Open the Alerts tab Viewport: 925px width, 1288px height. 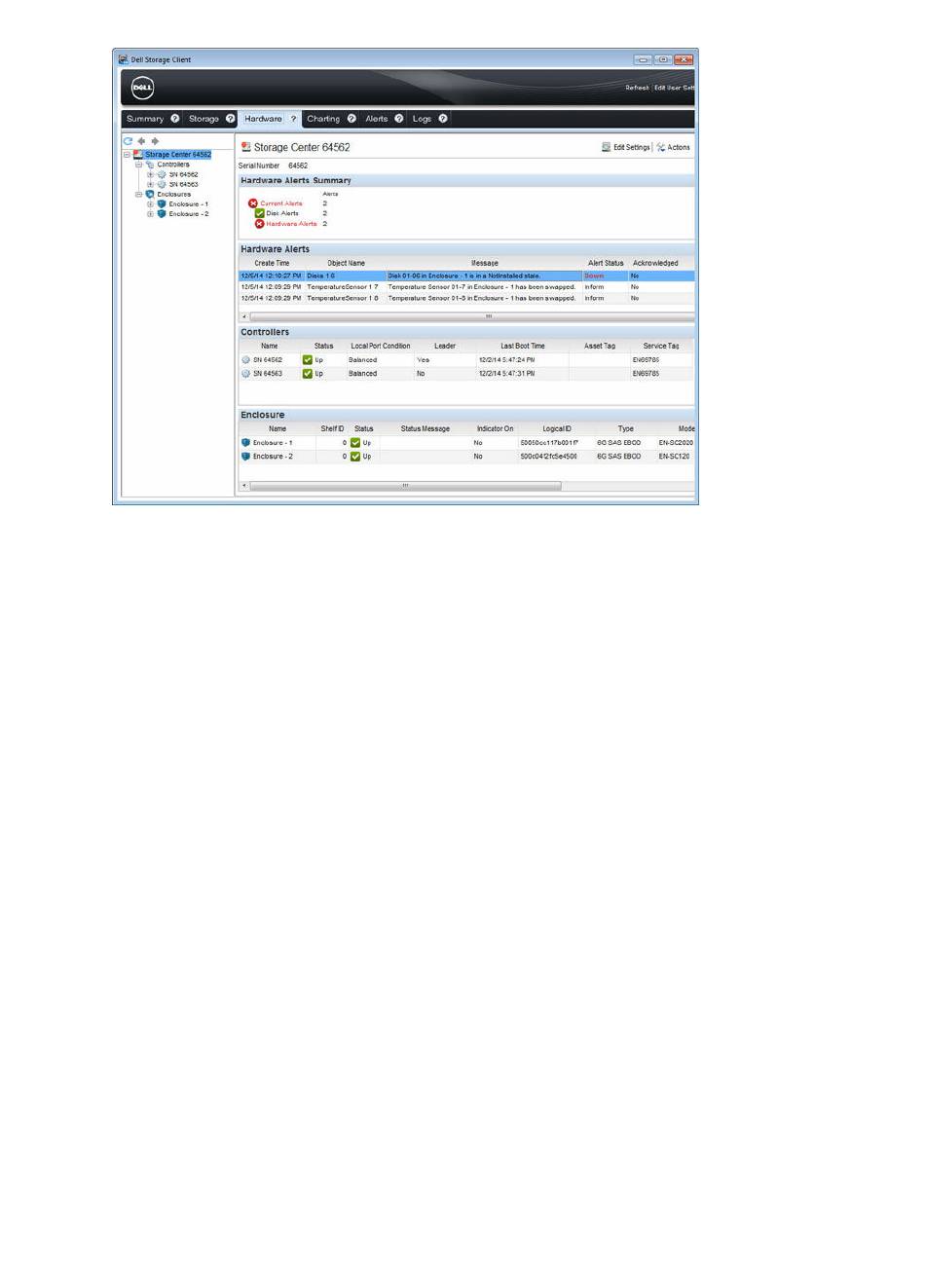[377, 119]
